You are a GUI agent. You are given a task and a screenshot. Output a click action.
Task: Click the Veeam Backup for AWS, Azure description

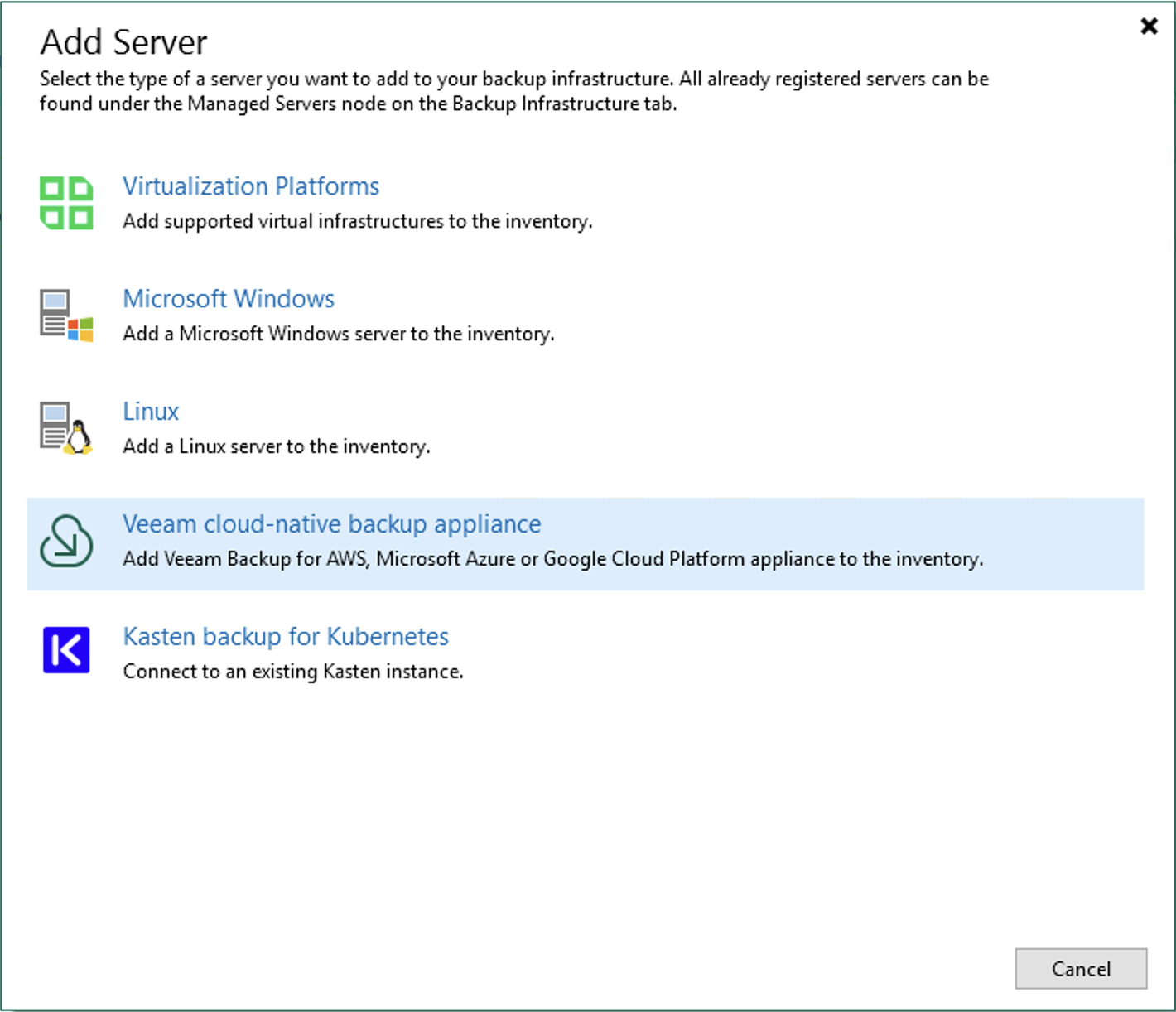coord(553,559)
